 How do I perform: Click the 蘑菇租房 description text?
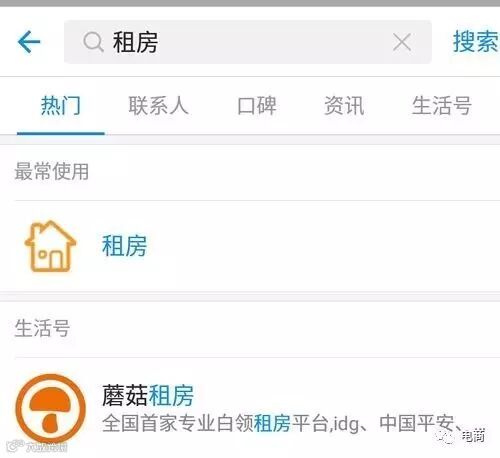coord(283,423)
